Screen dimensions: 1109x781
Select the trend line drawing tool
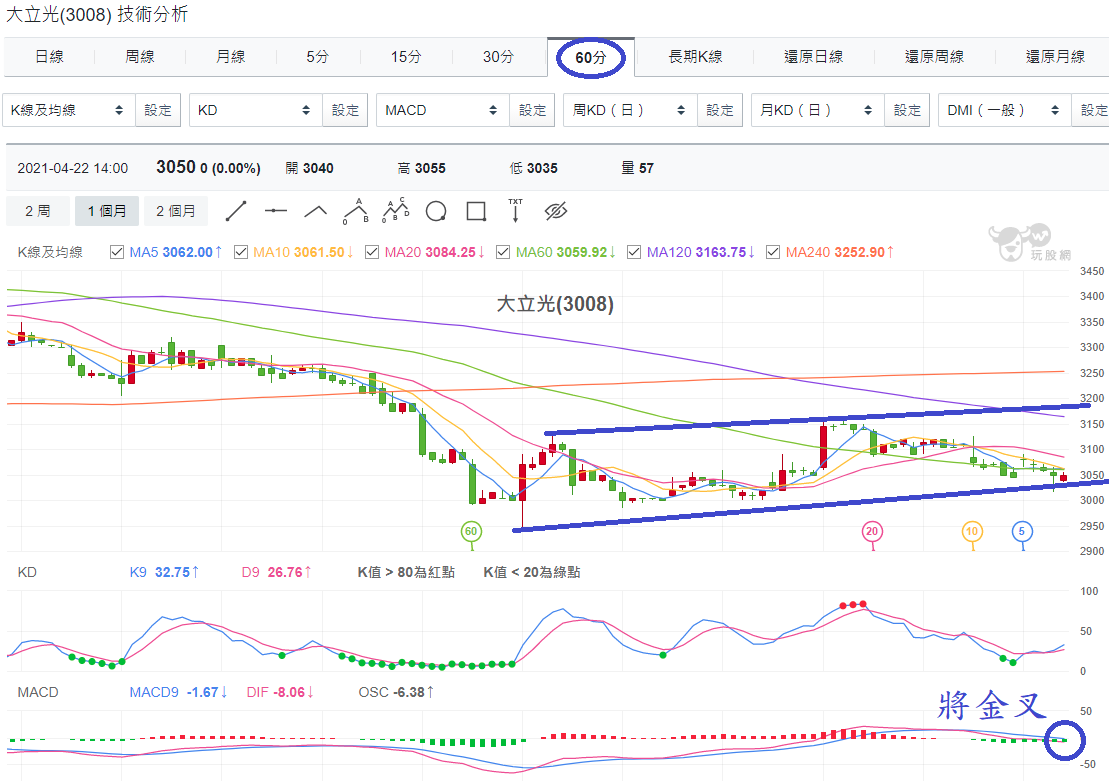tap(236, 211)
